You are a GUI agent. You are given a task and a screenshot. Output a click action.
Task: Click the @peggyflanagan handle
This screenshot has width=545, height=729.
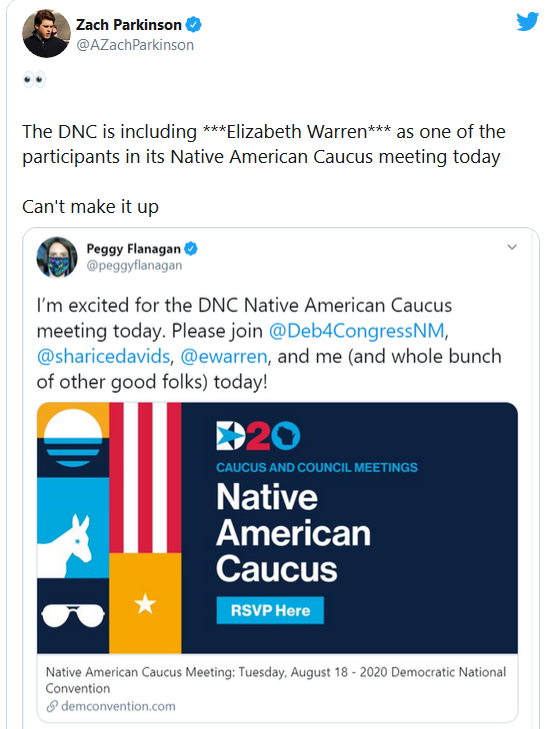click(x=134, y=265)
